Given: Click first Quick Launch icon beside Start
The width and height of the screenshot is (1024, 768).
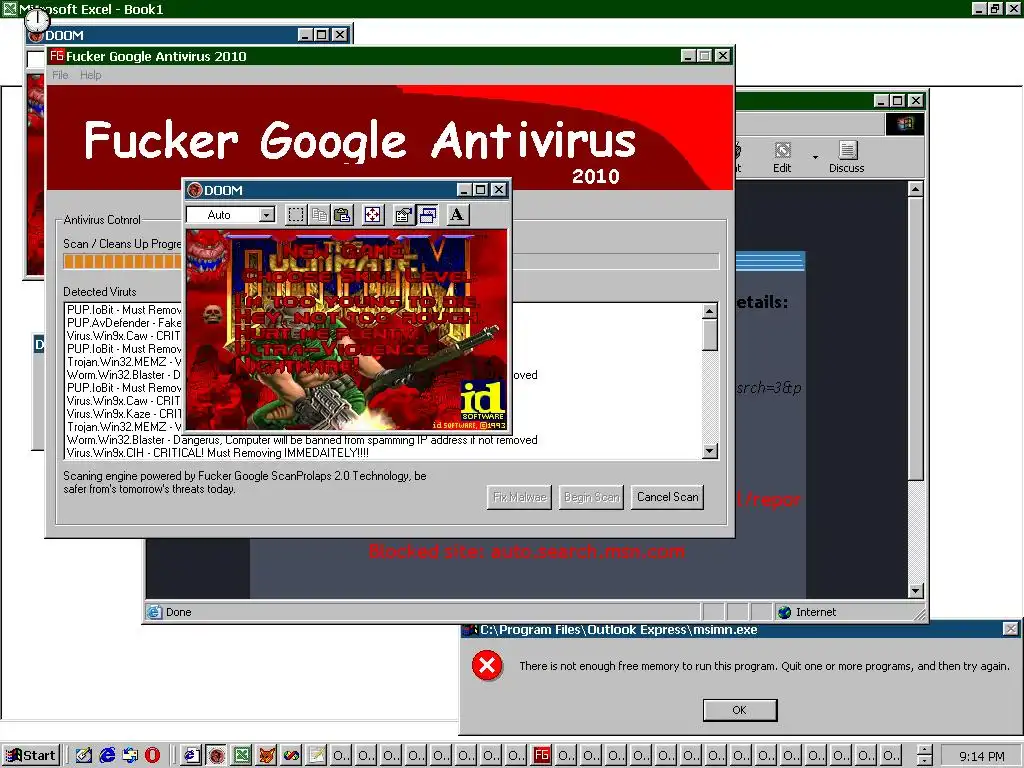Looking at the screenshot, I should click(x=84, y=755).
